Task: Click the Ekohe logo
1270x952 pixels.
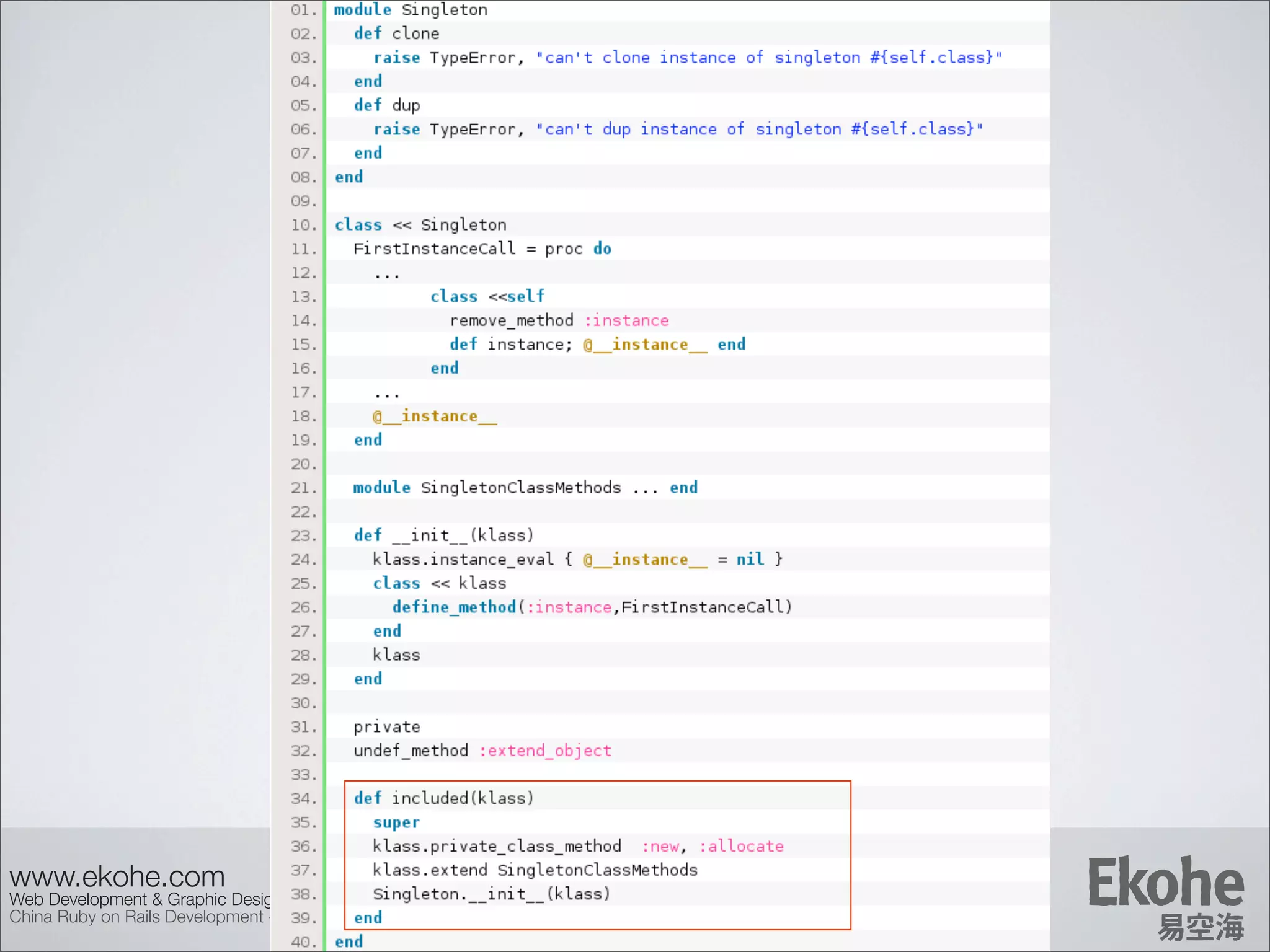Action: [1166, 897]
